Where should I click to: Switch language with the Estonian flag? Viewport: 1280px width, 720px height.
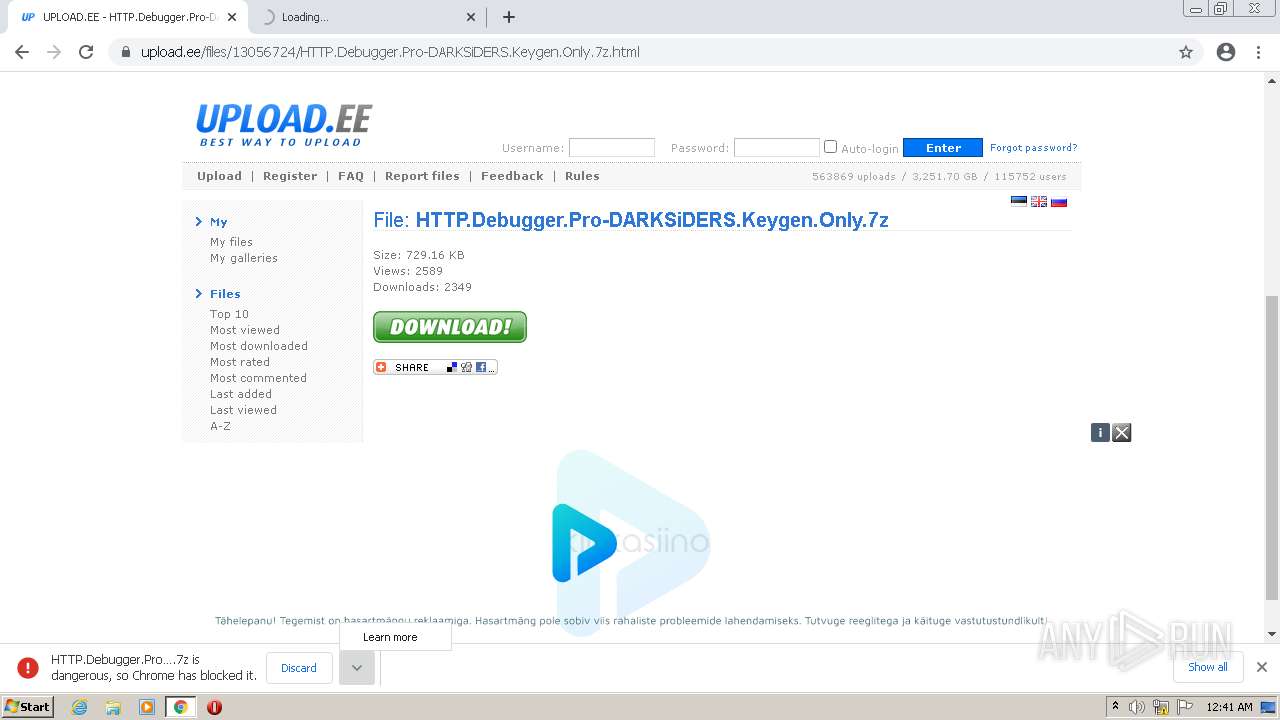[1019, 201]
